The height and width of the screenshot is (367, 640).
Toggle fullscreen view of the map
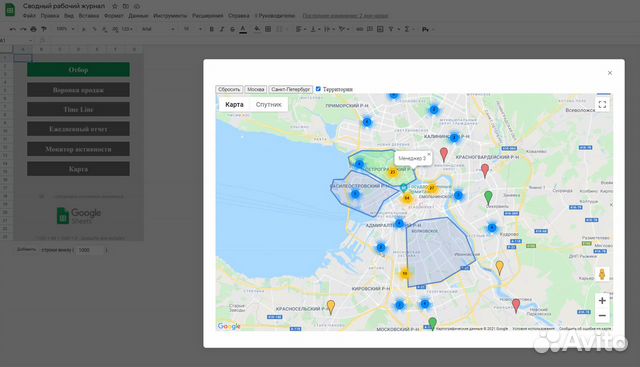(x=602, y=105)
